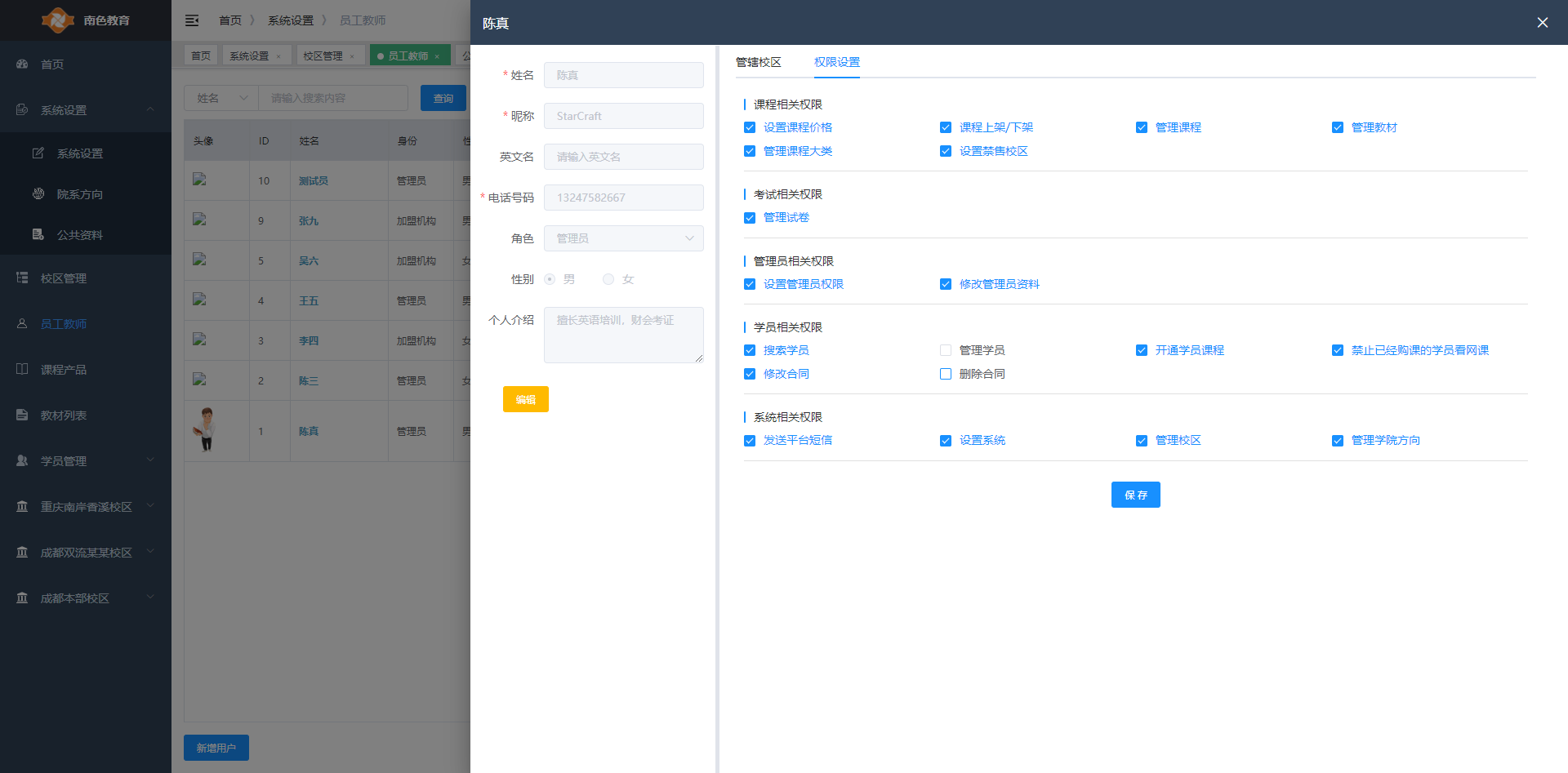Expand the 重庆南岸香溪校区 sidebar menu

click(86, 506)
